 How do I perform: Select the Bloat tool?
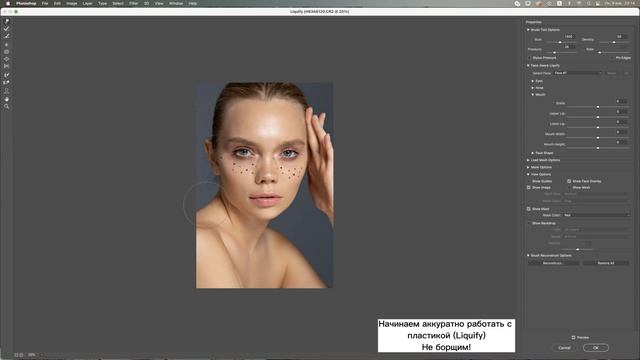point(7,59)
